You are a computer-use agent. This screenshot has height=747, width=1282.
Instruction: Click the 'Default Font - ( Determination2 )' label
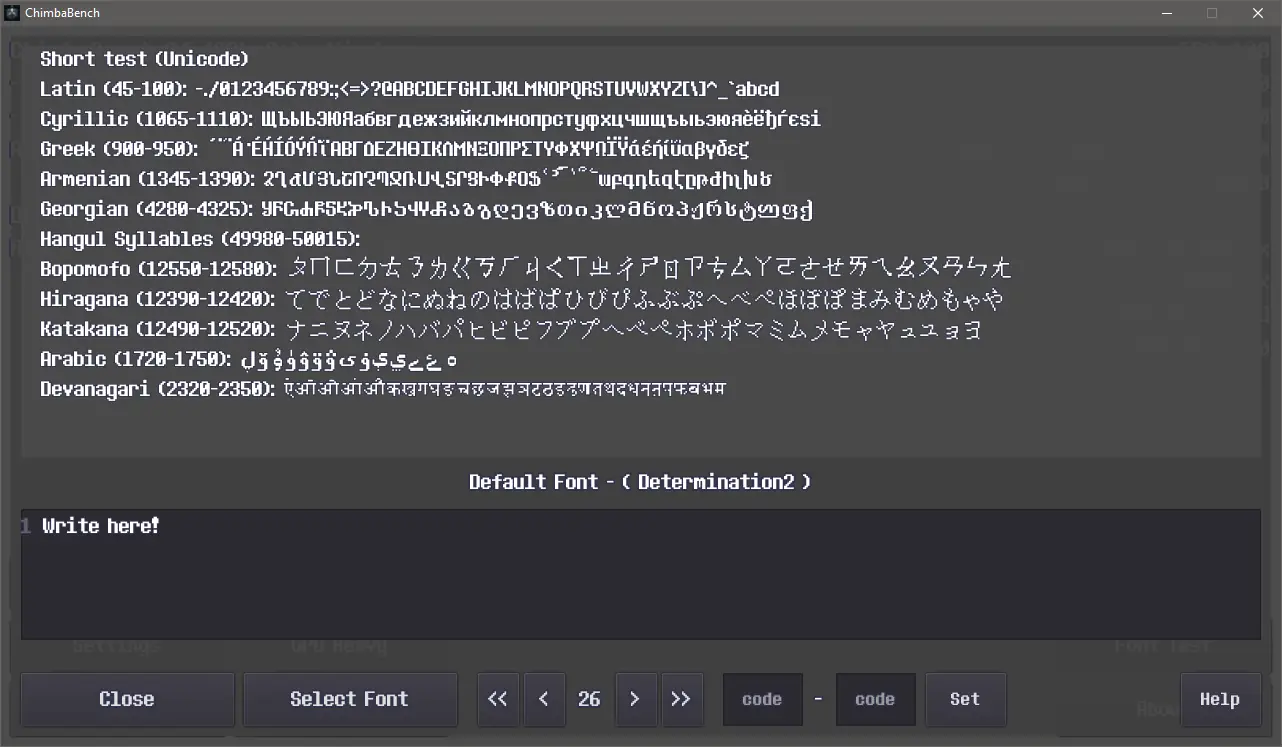pos(640,482)
